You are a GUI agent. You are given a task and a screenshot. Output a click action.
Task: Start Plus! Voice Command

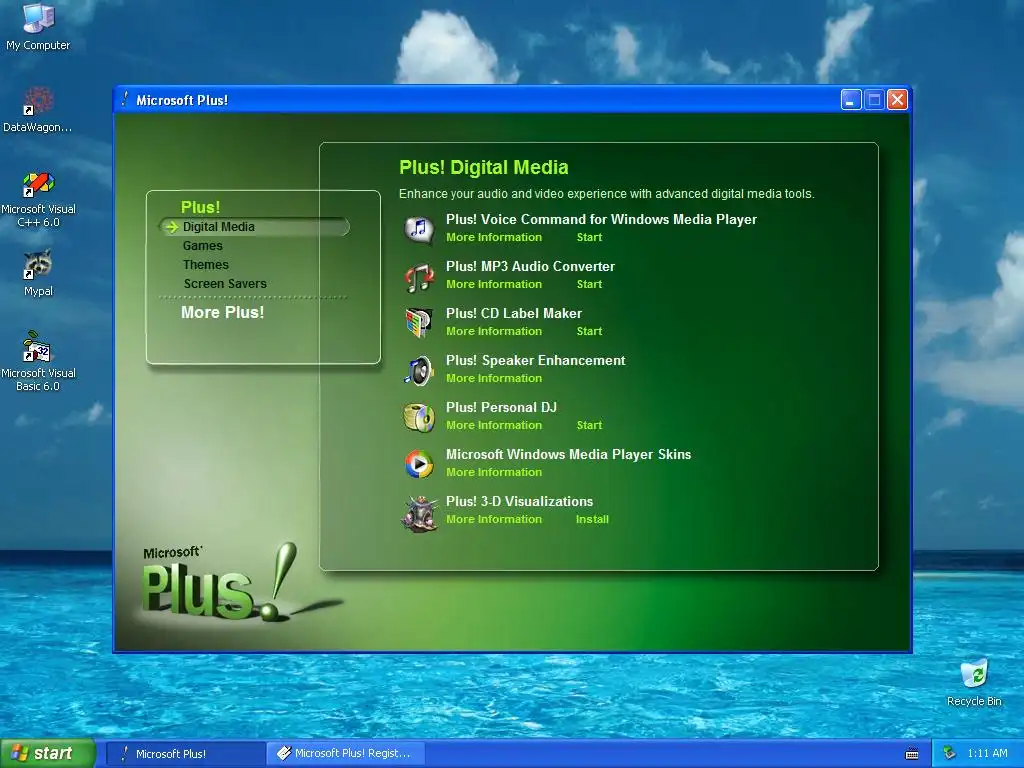tap(589, 237)
